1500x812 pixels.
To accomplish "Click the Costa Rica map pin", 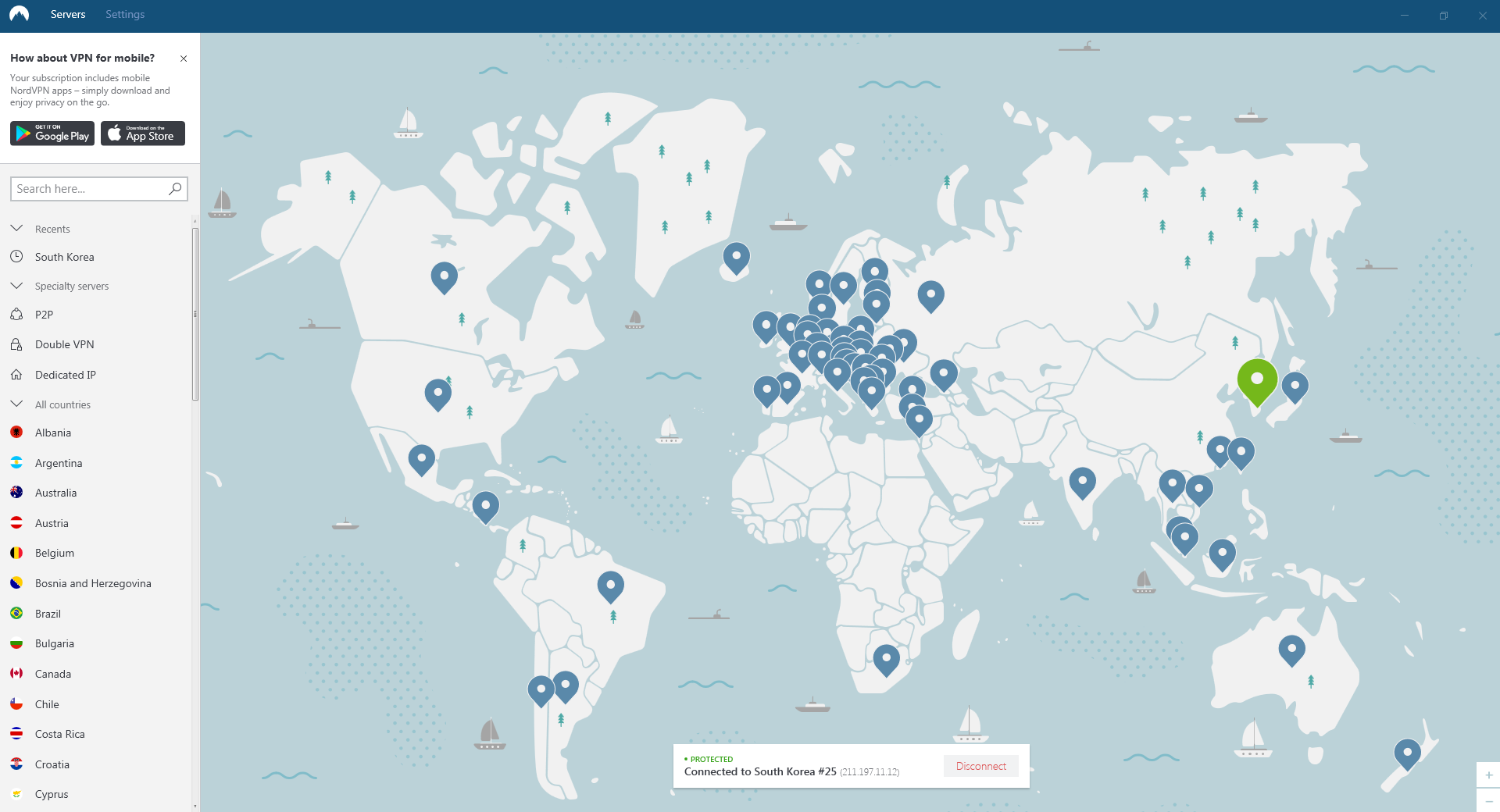I will [485, 507].
